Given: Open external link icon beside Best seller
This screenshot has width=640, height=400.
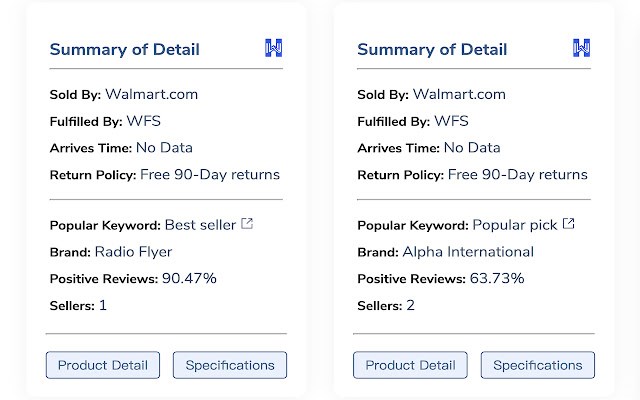Looking at the screenshot, I should click(x=247, y=224).
